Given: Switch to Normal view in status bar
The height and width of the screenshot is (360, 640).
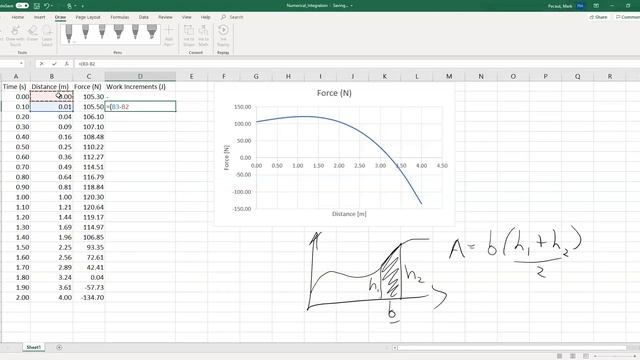Looking at the screenshot, I should (560, 356).
